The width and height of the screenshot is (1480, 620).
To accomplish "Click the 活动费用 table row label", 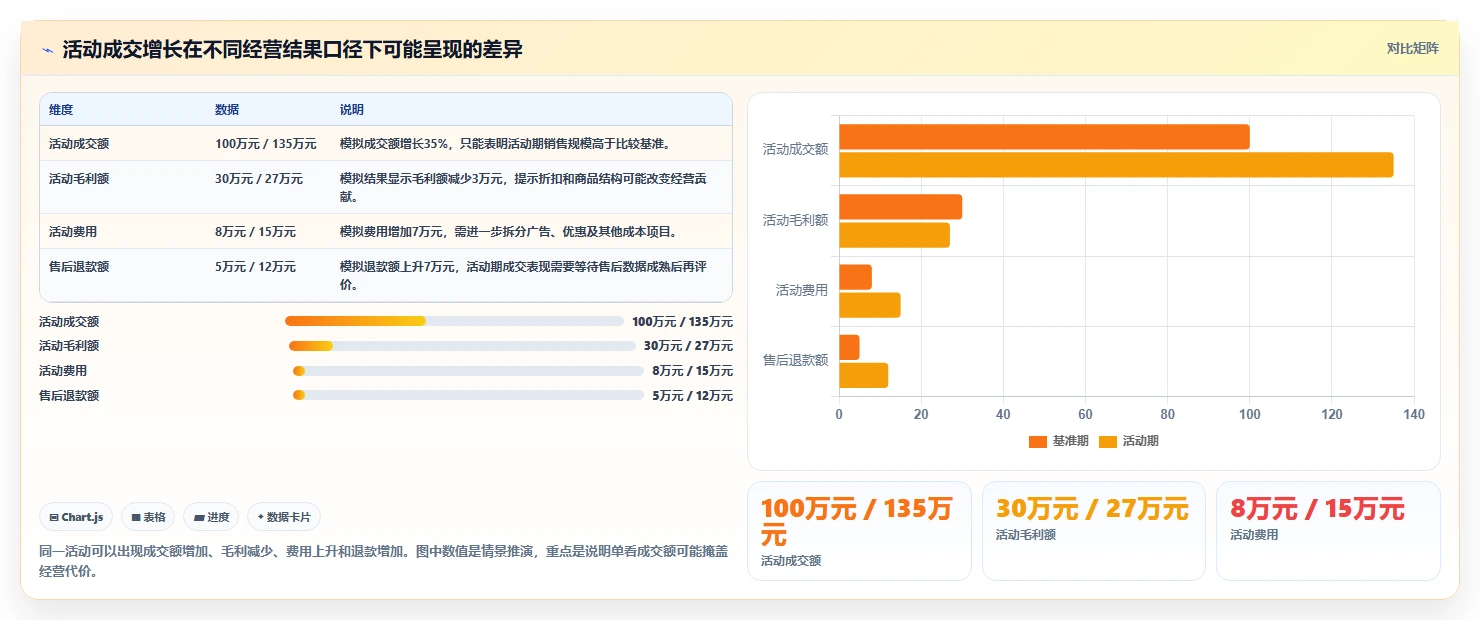I will (x=73, y=232).
